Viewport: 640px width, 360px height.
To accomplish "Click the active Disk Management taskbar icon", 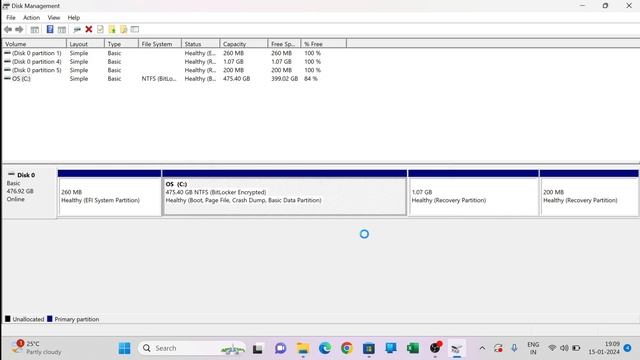I will tap(457, 349).
